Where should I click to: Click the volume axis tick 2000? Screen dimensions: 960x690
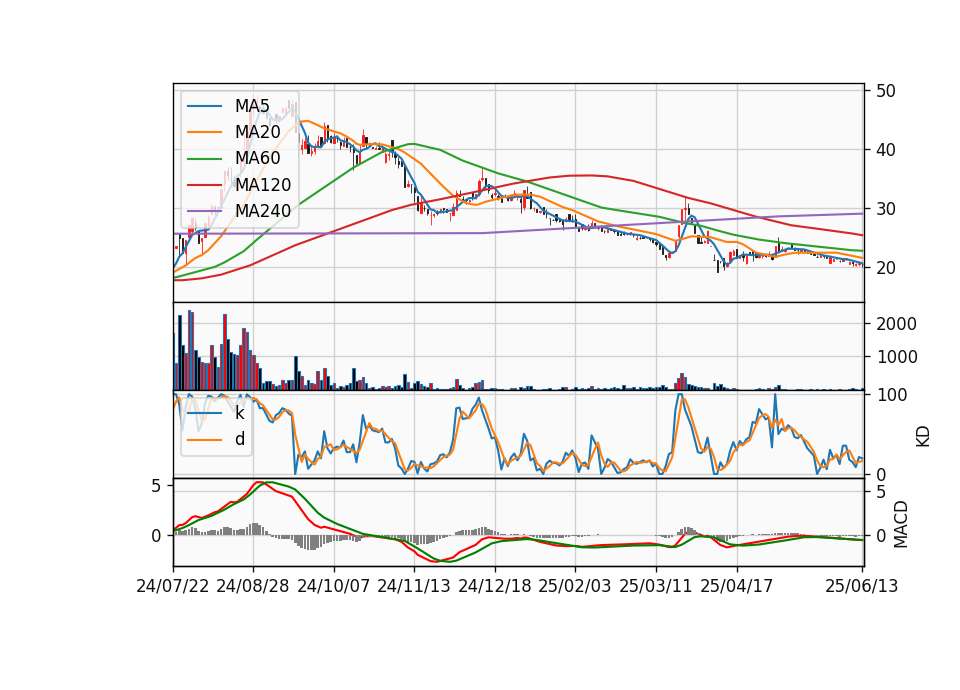[896, 324]
